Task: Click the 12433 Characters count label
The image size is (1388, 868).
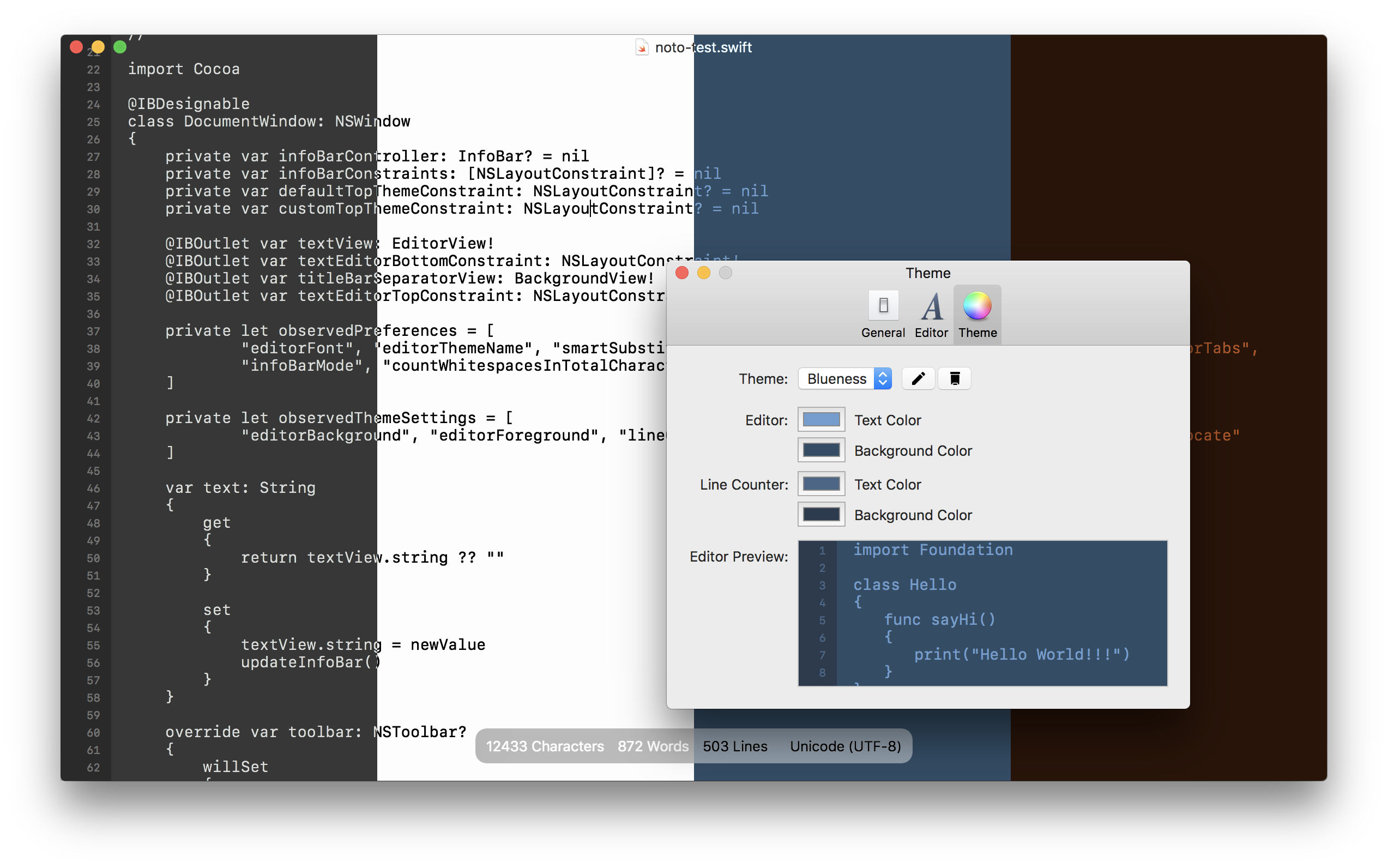Action: (x=545, y=746)
